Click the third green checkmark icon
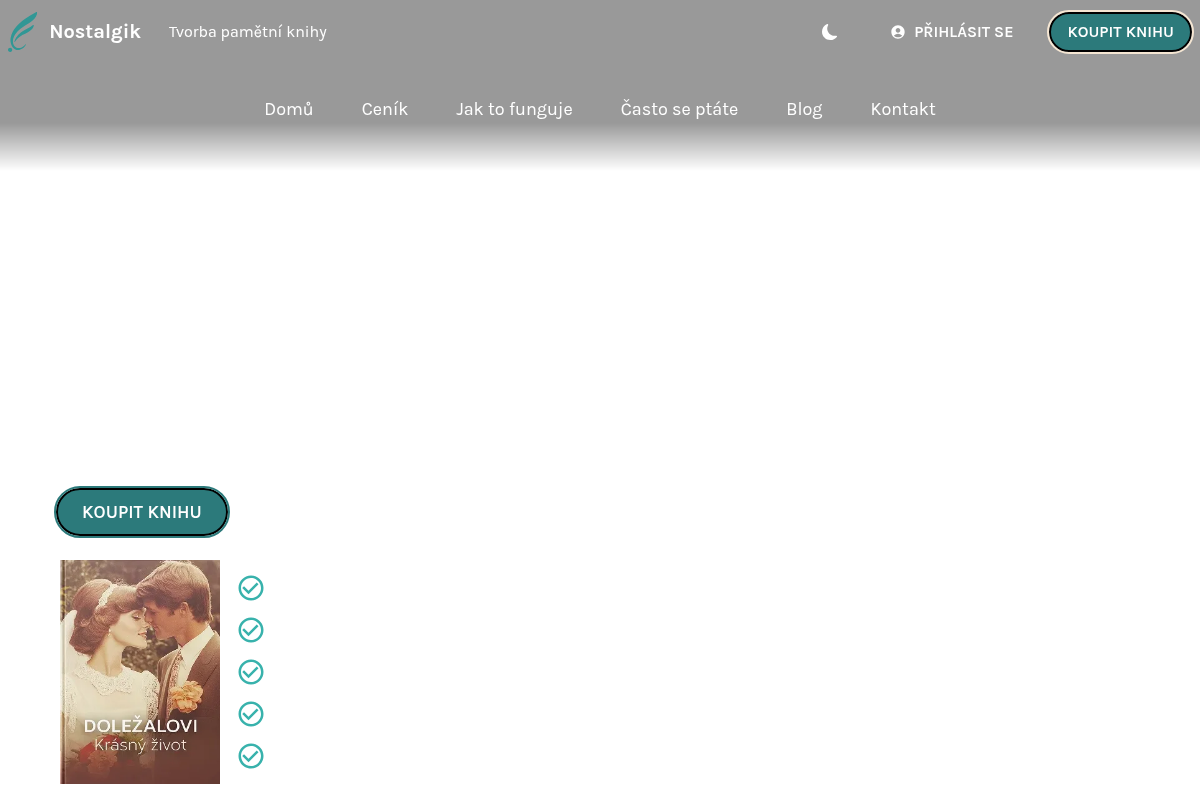 point(251,672)
